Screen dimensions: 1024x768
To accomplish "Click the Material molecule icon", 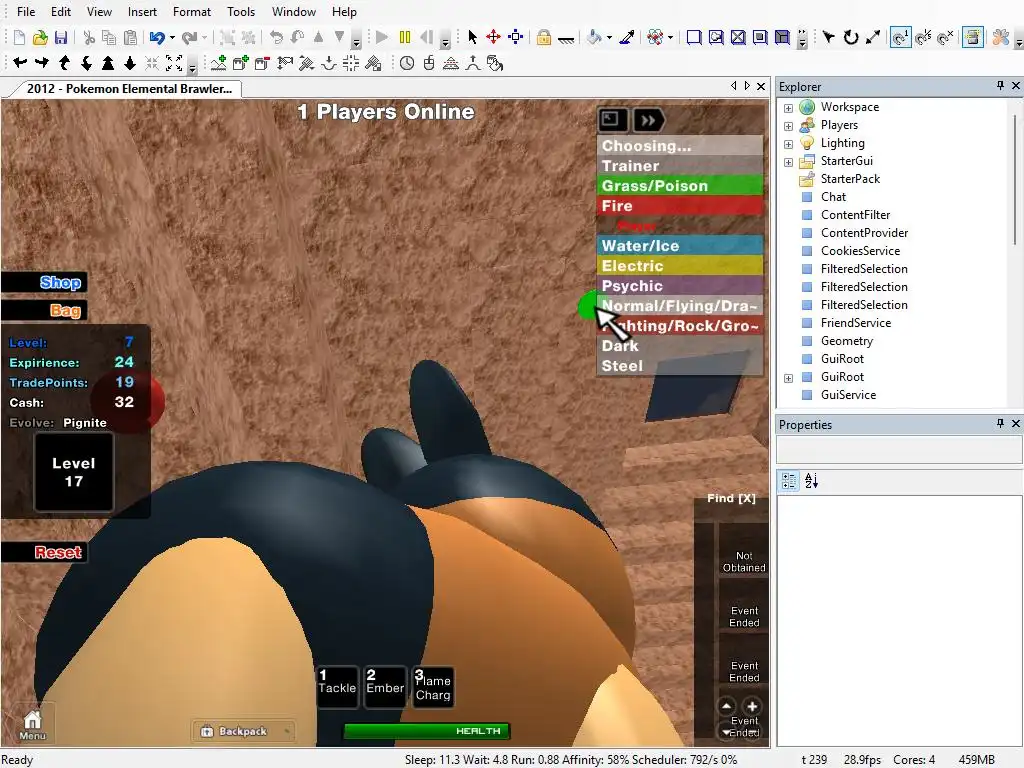I will tap(655, 37).
